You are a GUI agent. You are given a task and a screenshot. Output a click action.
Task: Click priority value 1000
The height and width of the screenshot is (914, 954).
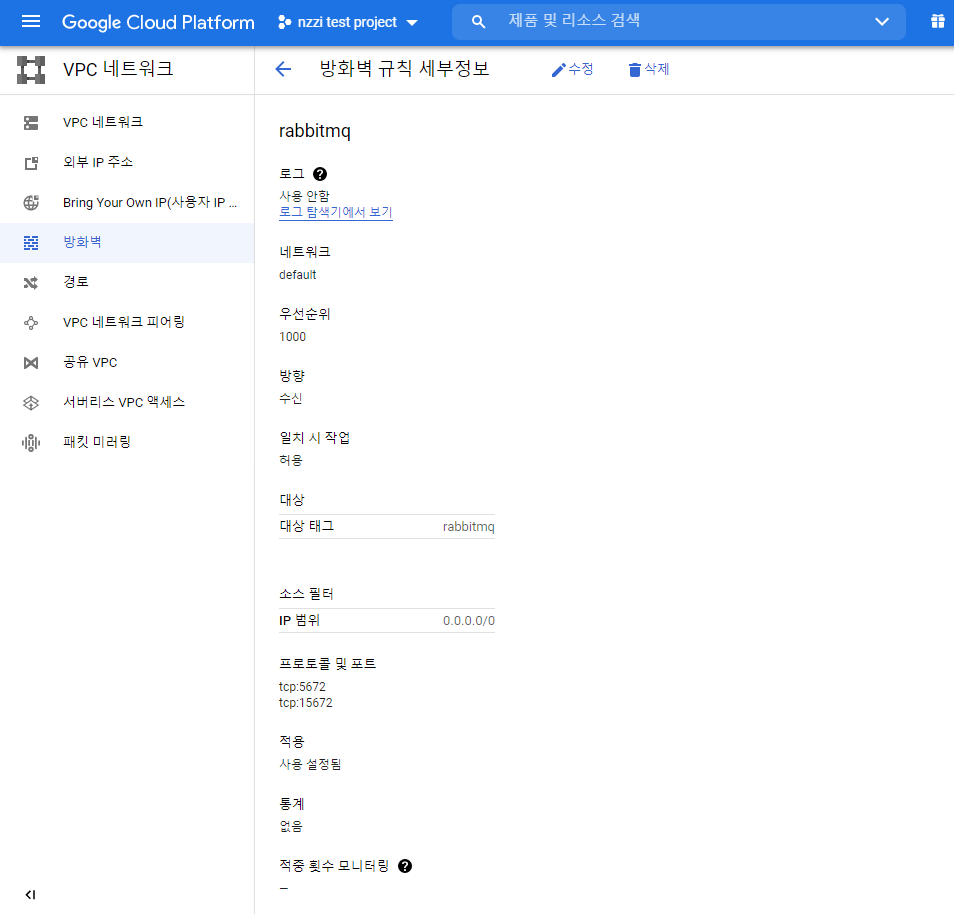pos(293,337)
